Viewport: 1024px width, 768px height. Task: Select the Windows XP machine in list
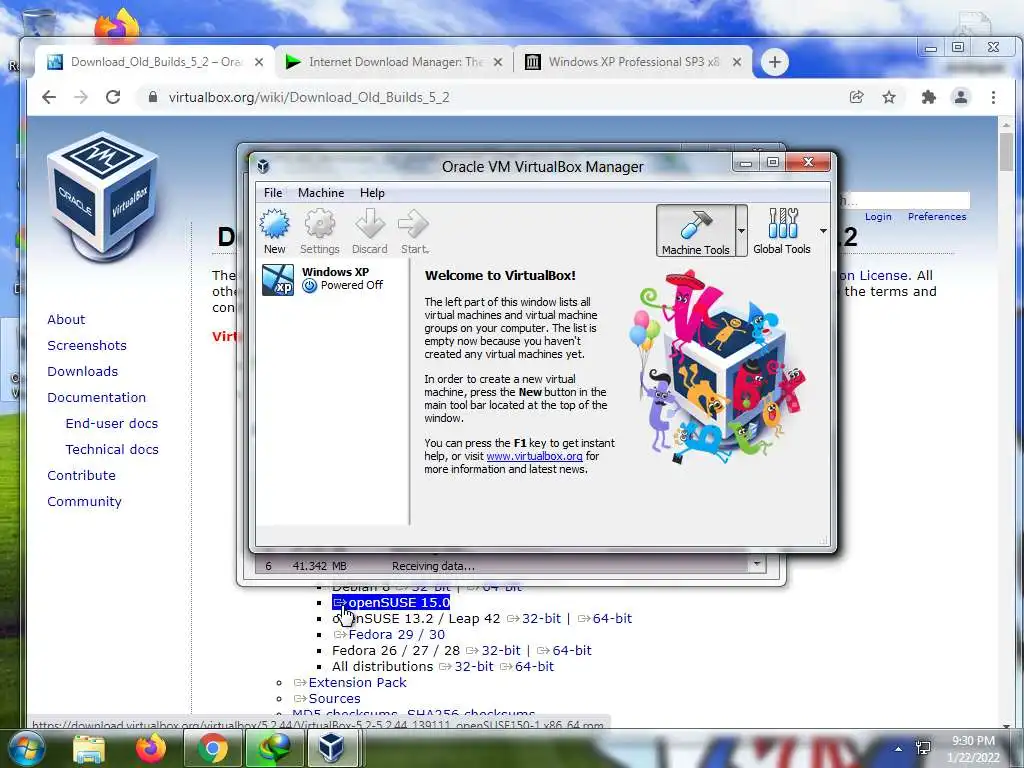pos(332,280)
